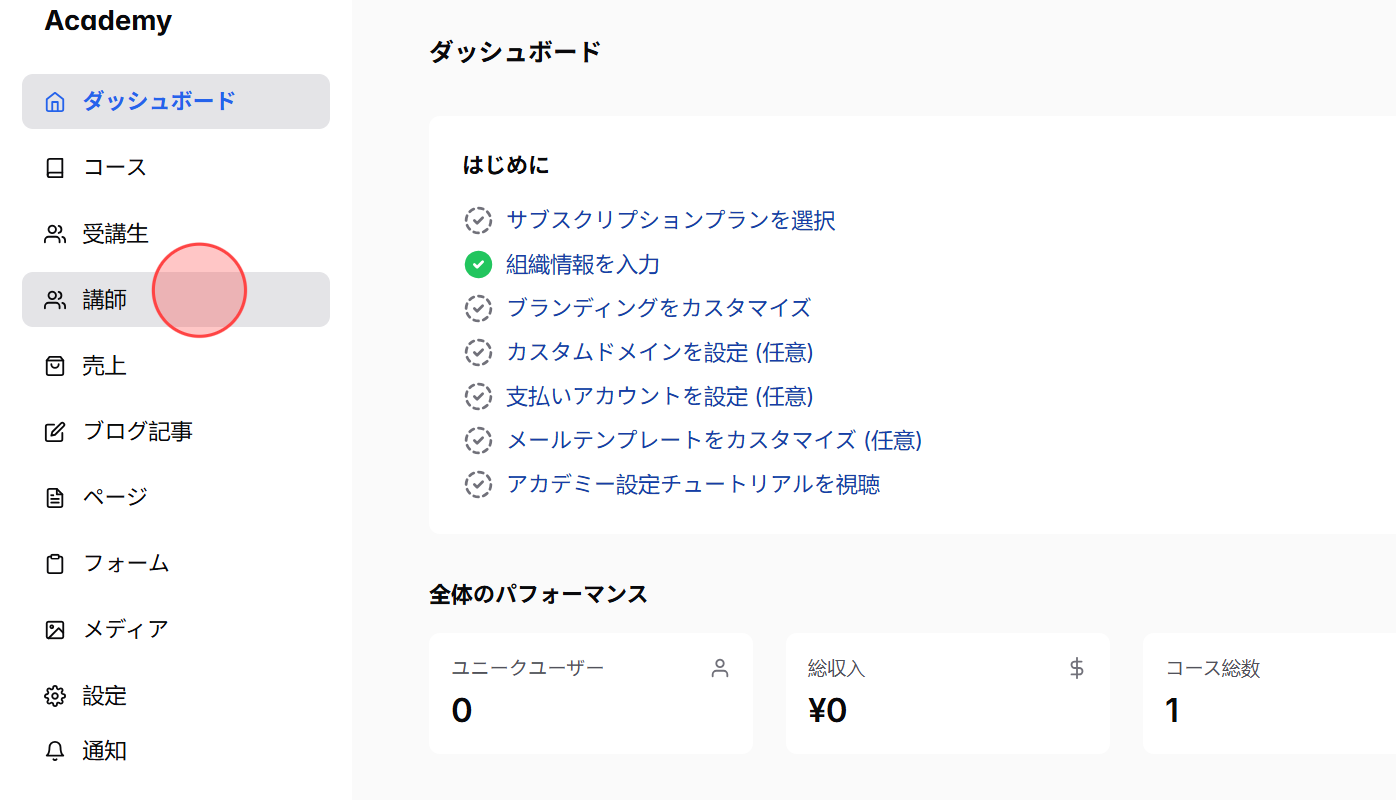Viewport: 1396px width, 800px height.
Task: Select the document icon beside ページ
Action: (55, 496)
